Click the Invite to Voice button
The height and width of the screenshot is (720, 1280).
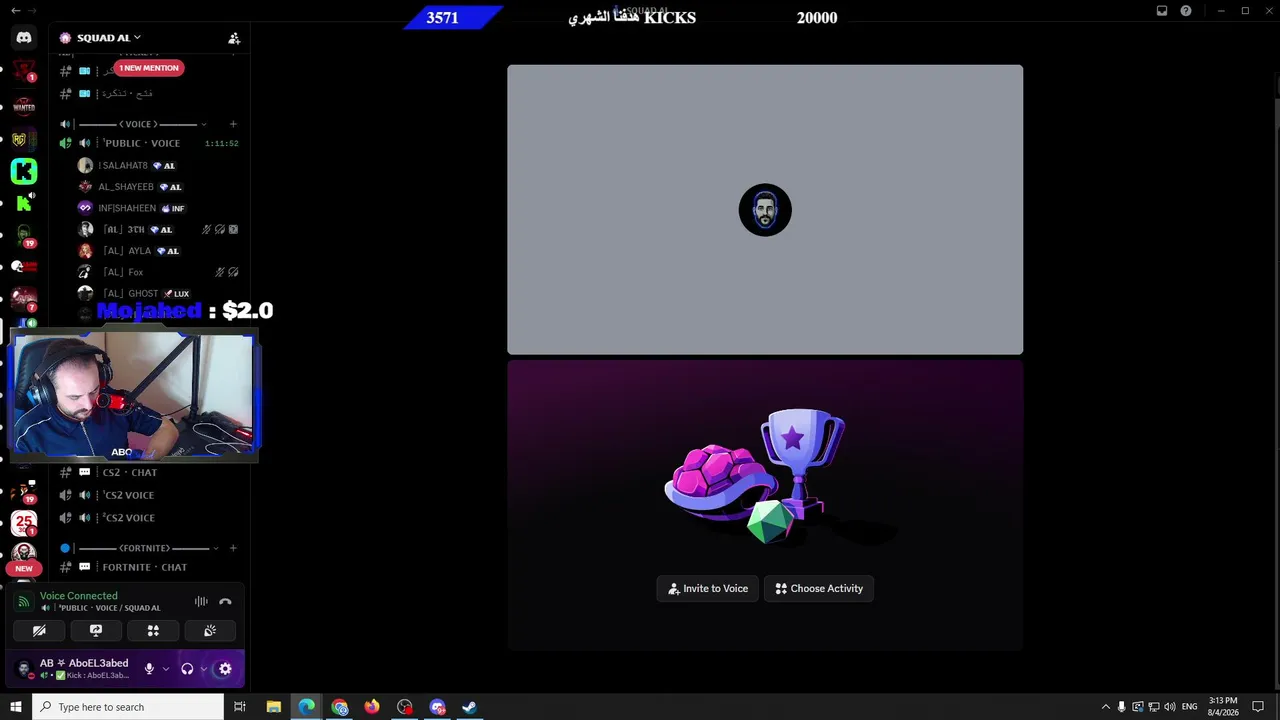click(708, 589)
